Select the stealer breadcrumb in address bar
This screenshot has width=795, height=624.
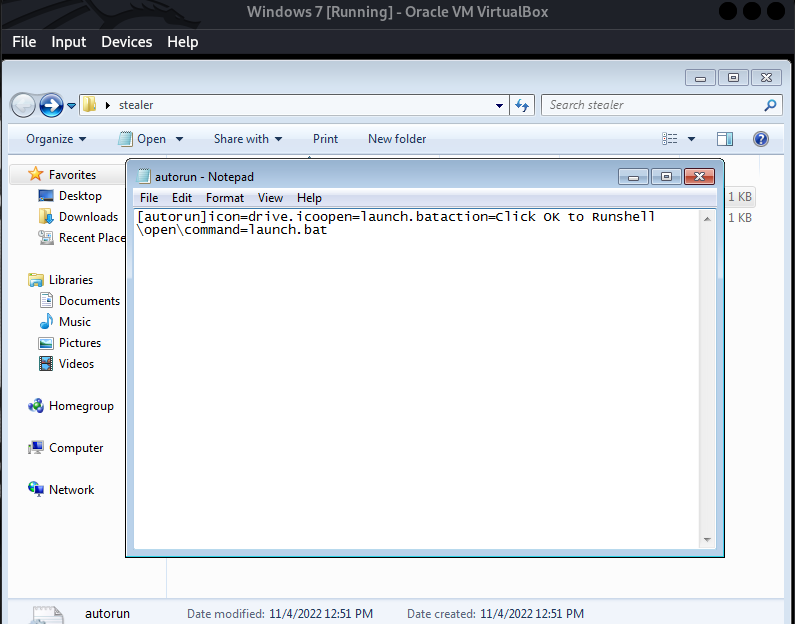136,105
